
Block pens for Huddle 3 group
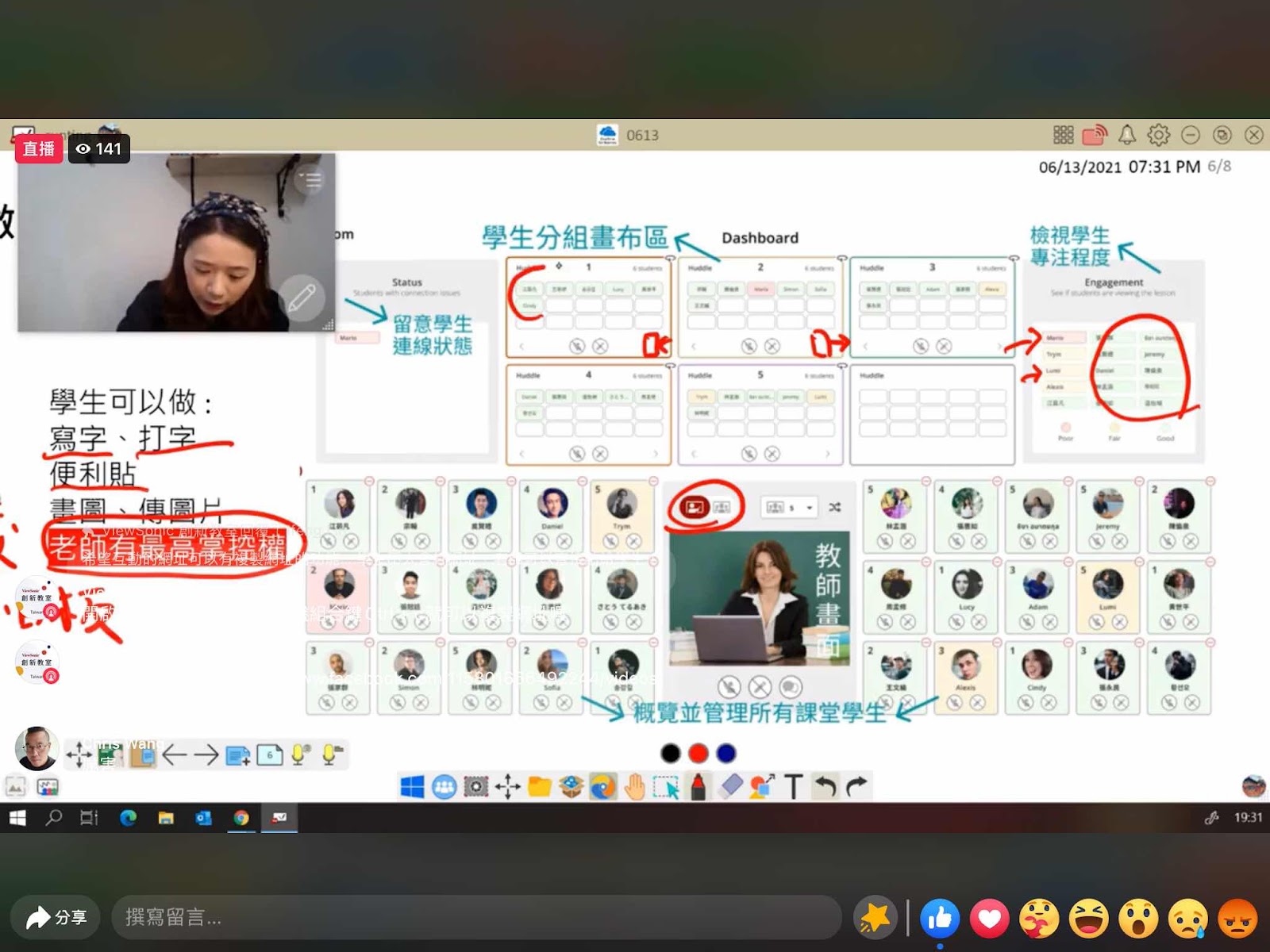click(944, 346)
